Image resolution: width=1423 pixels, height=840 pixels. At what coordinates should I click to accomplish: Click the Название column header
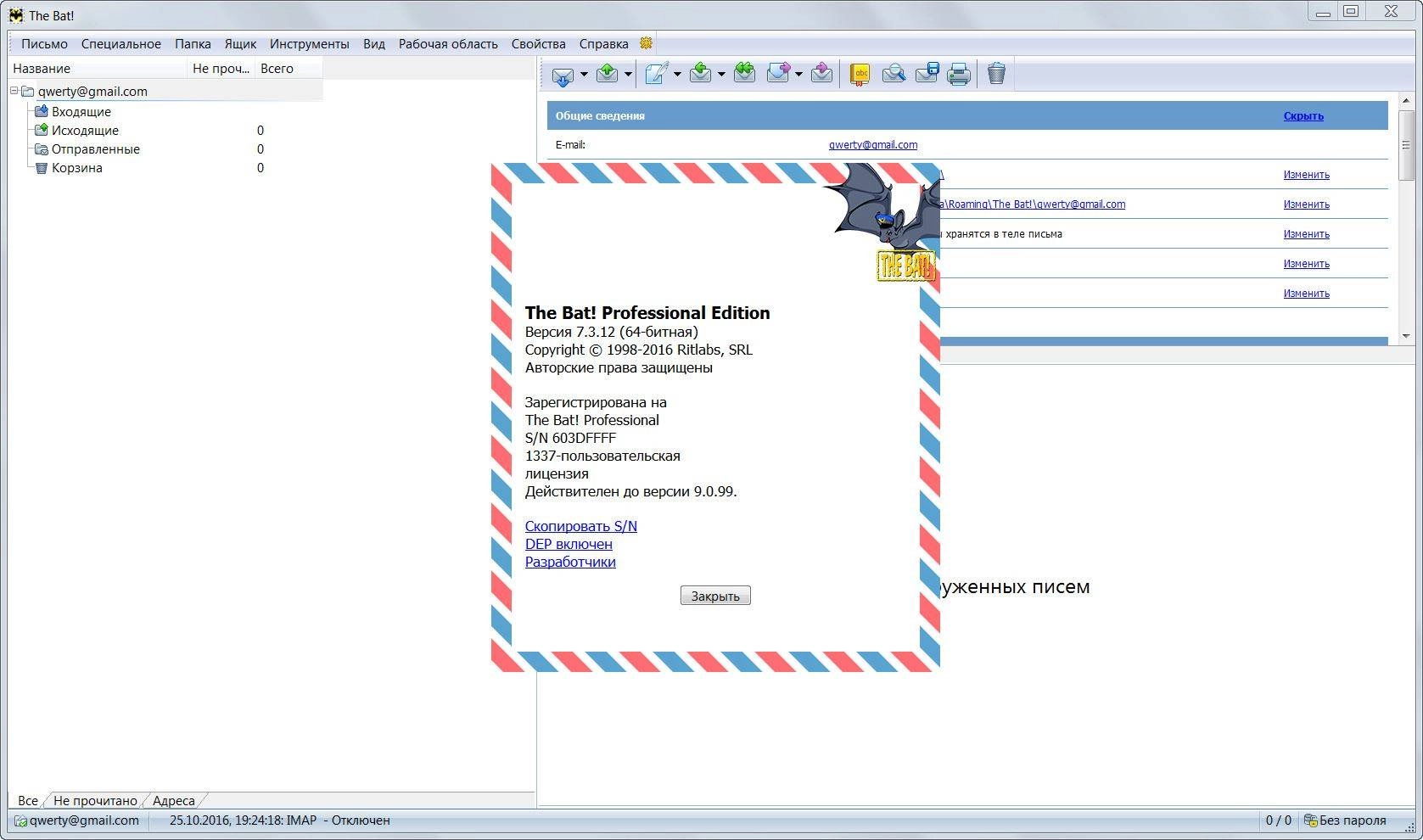click(98, 69)
